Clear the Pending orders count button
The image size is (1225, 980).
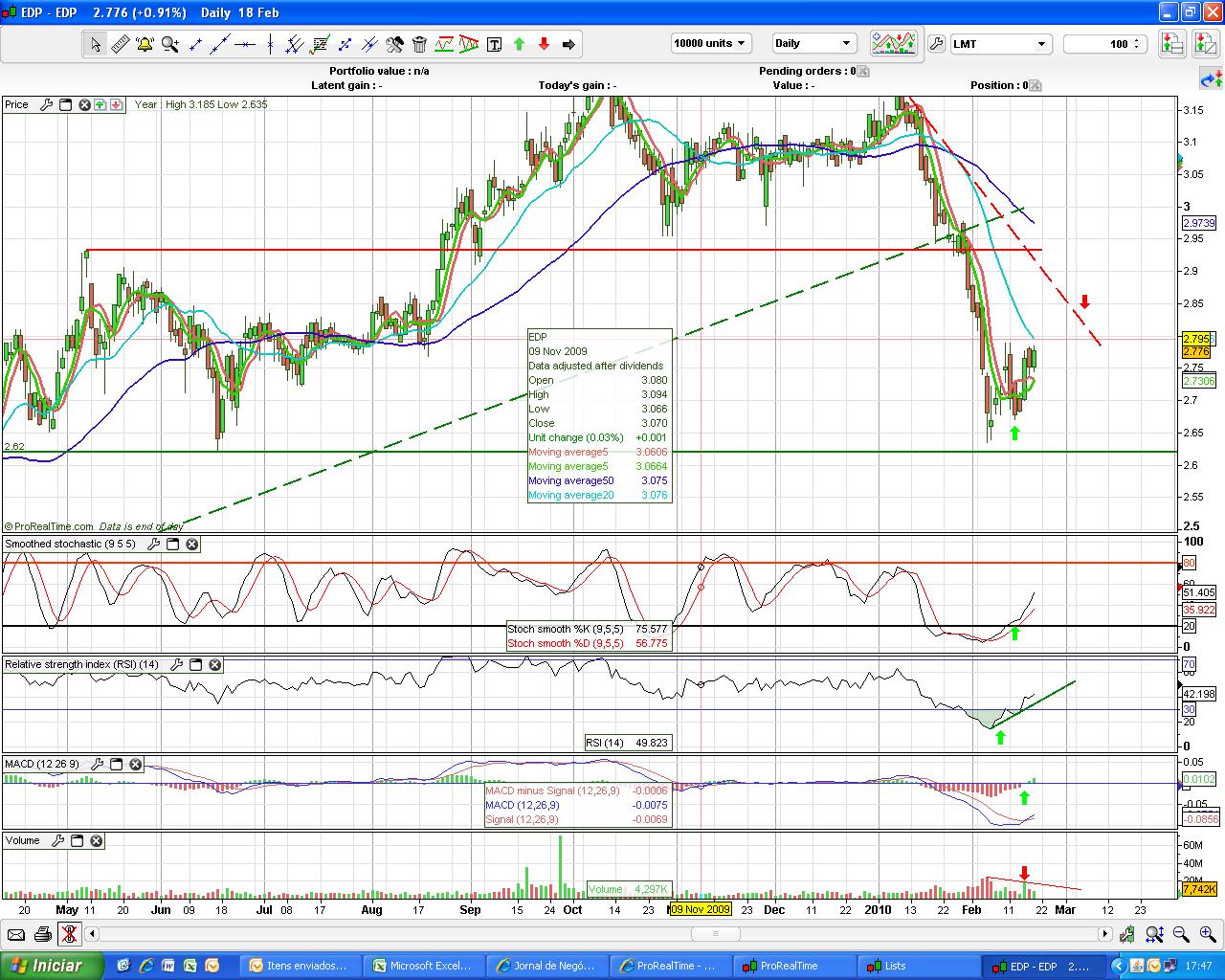(863, 72)
